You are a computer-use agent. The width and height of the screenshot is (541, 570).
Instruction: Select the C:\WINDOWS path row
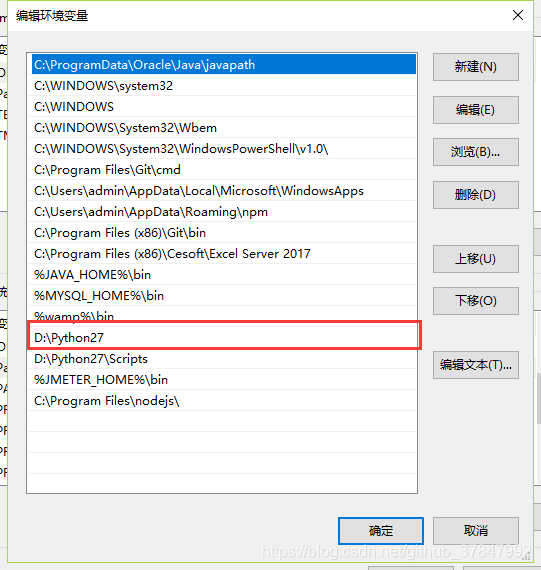click(x=222, y=107)
